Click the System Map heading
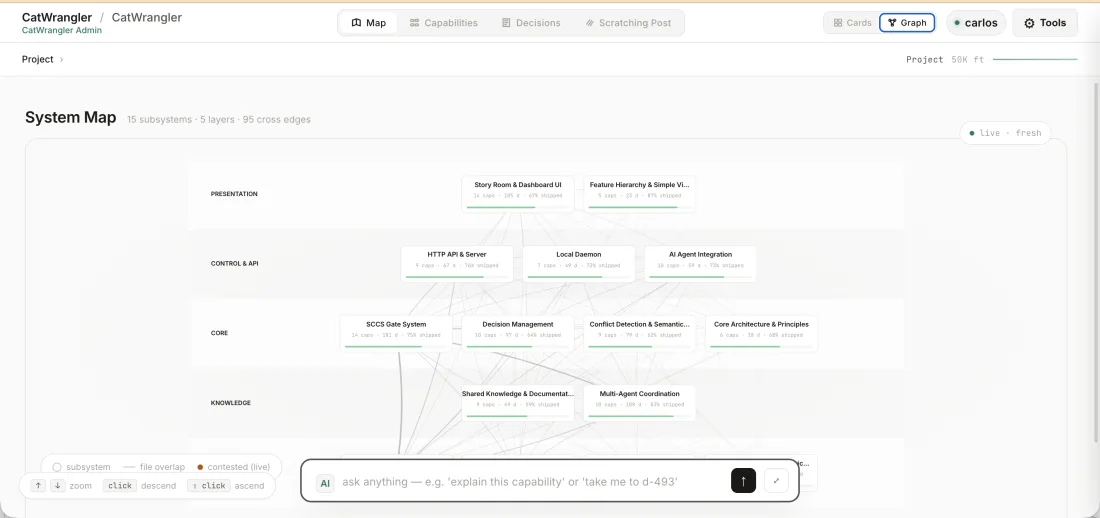The width and height of the screenshot is (1100, 518). (71, 117)
